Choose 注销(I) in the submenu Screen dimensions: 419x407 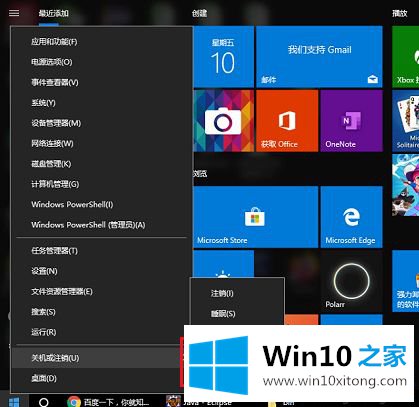[237, 293]
